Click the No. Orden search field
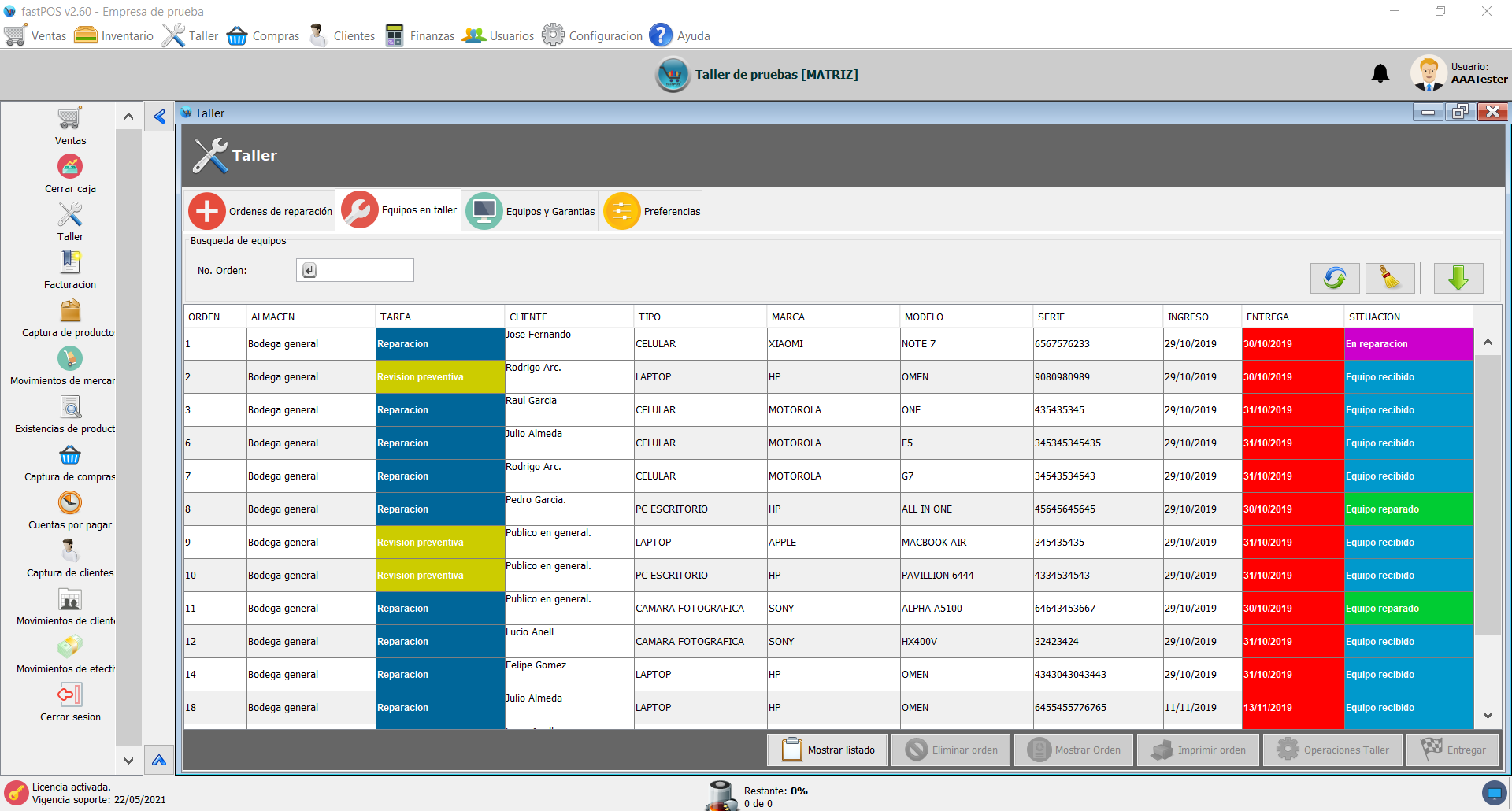 pos(364,270)
